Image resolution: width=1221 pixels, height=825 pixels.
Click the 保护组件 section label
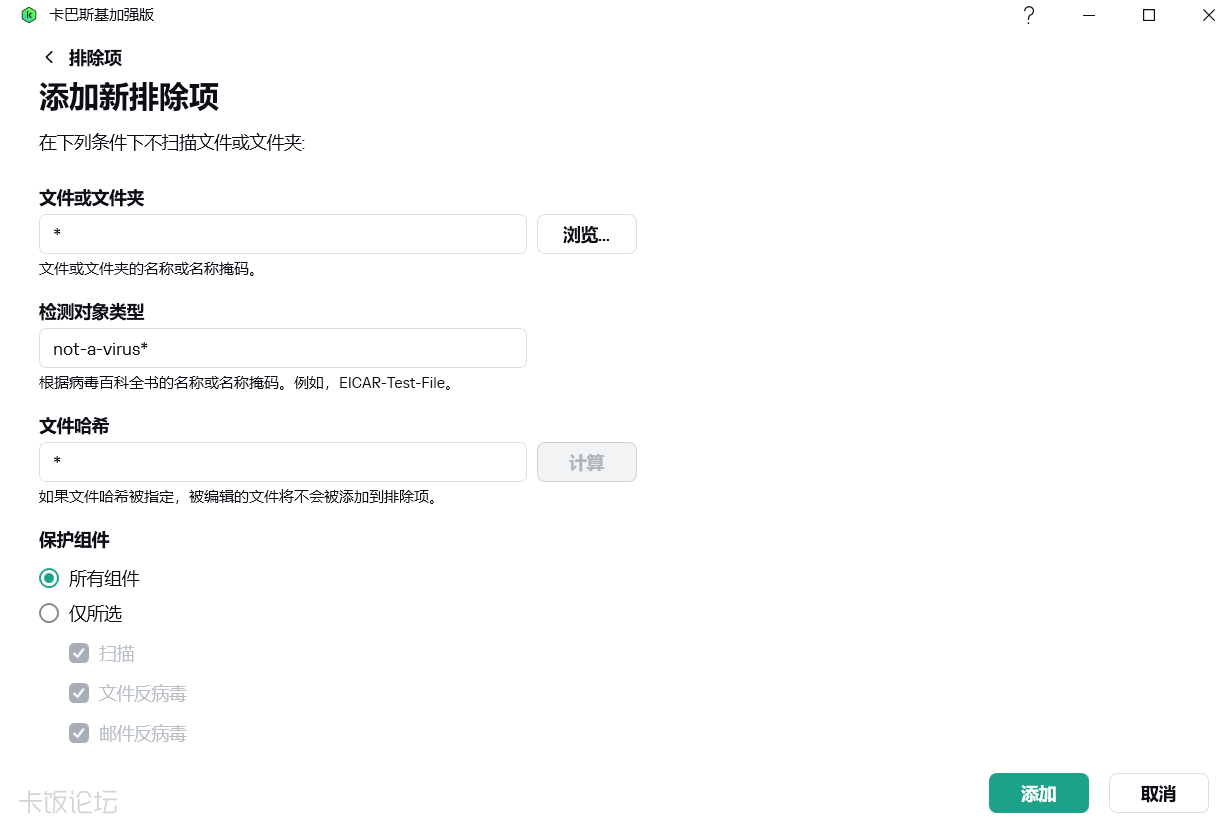tap(74, 540)
